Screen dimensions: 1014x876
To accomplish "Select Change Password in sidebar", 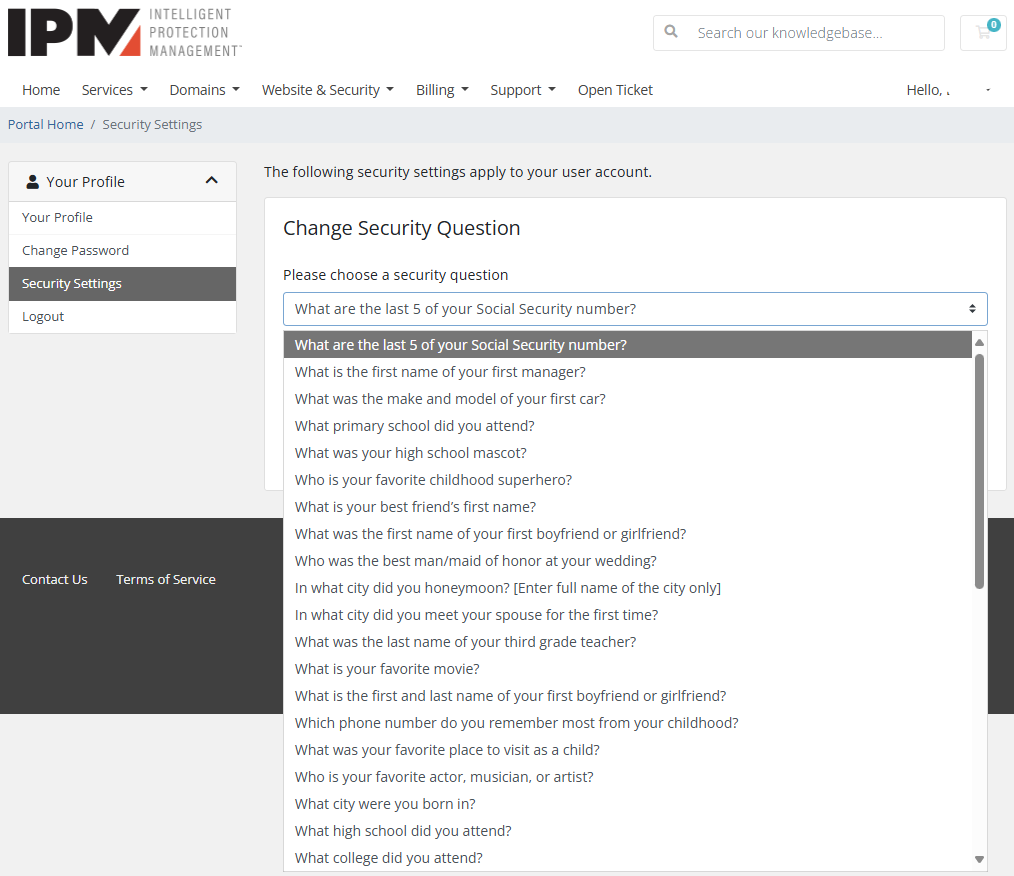I will click(75, 250).
